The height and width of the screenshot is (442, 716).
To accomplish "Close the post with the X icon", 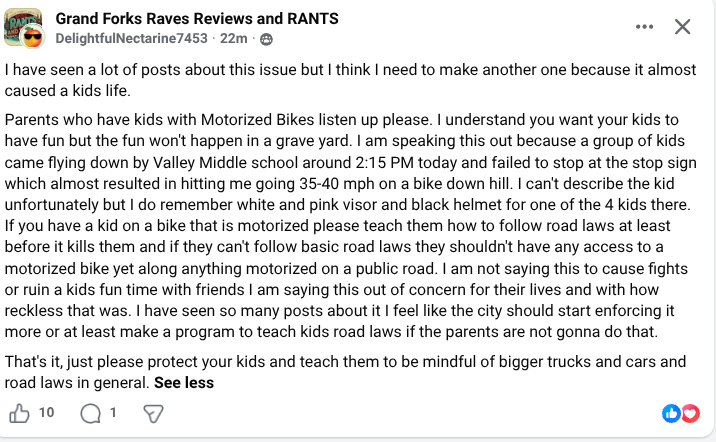I will [x=682, y=26].
